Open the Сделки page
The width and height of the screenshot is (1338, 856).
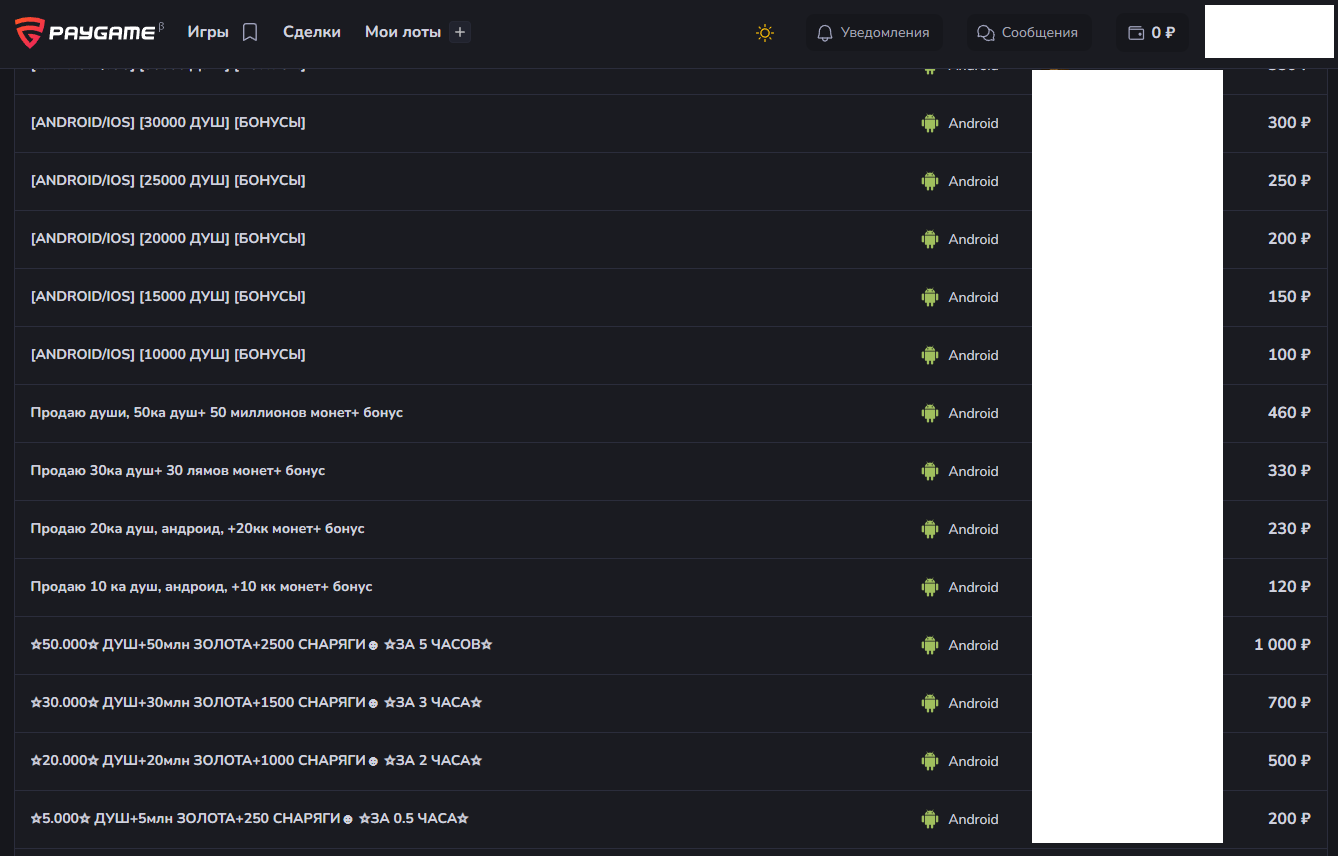click(x=312, y=32)
